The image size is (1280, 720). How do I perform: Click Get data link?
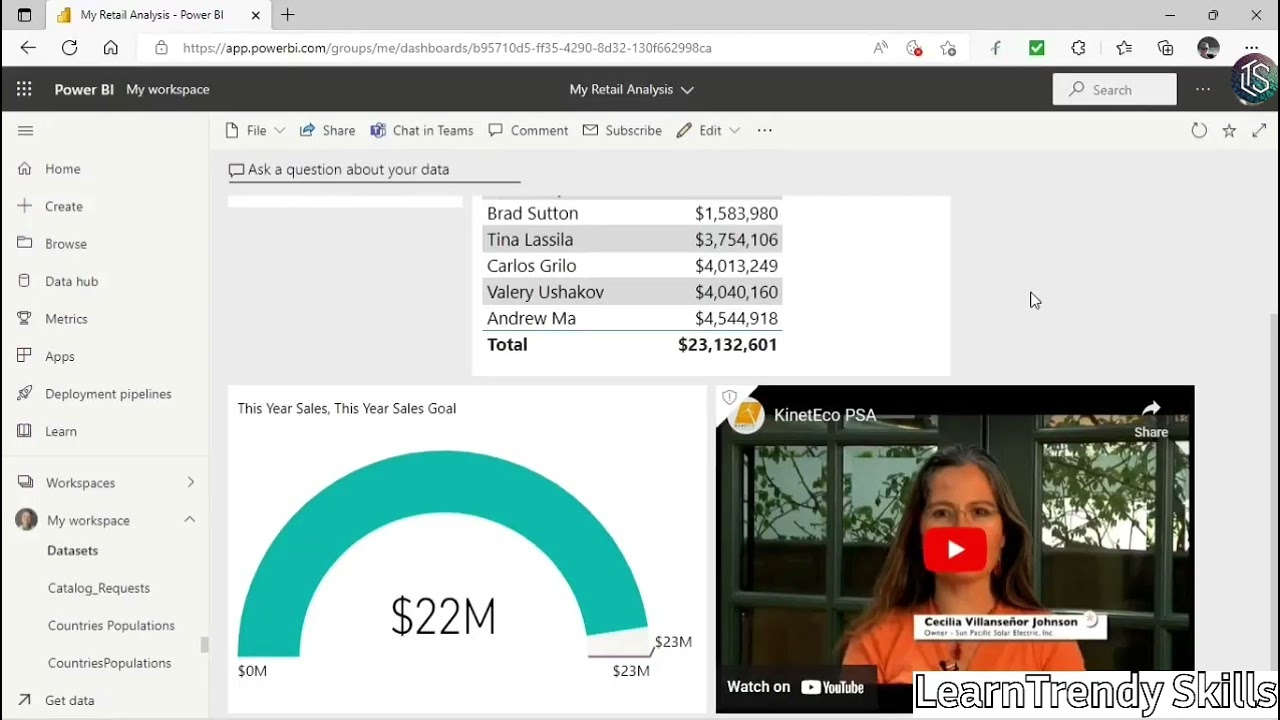click(x=69, y=700)
